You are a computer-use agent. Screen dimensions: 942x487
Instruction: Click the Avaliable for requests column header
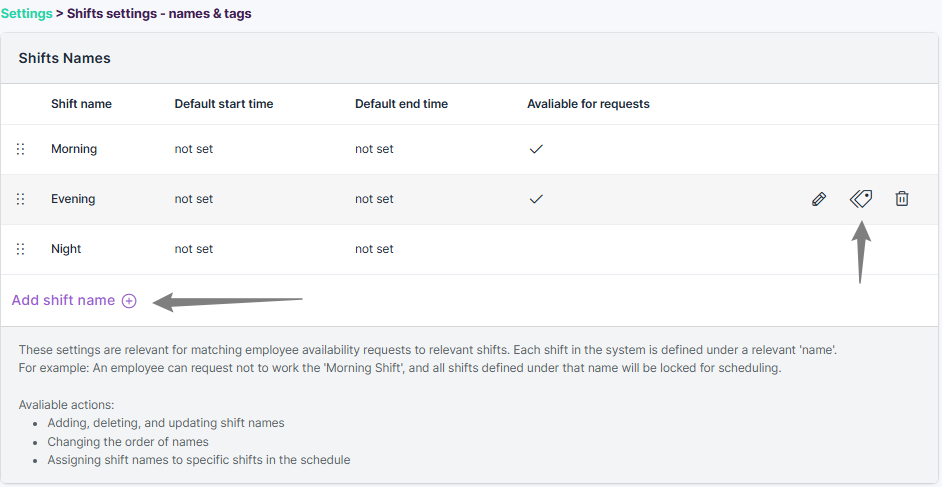[588, 104]
